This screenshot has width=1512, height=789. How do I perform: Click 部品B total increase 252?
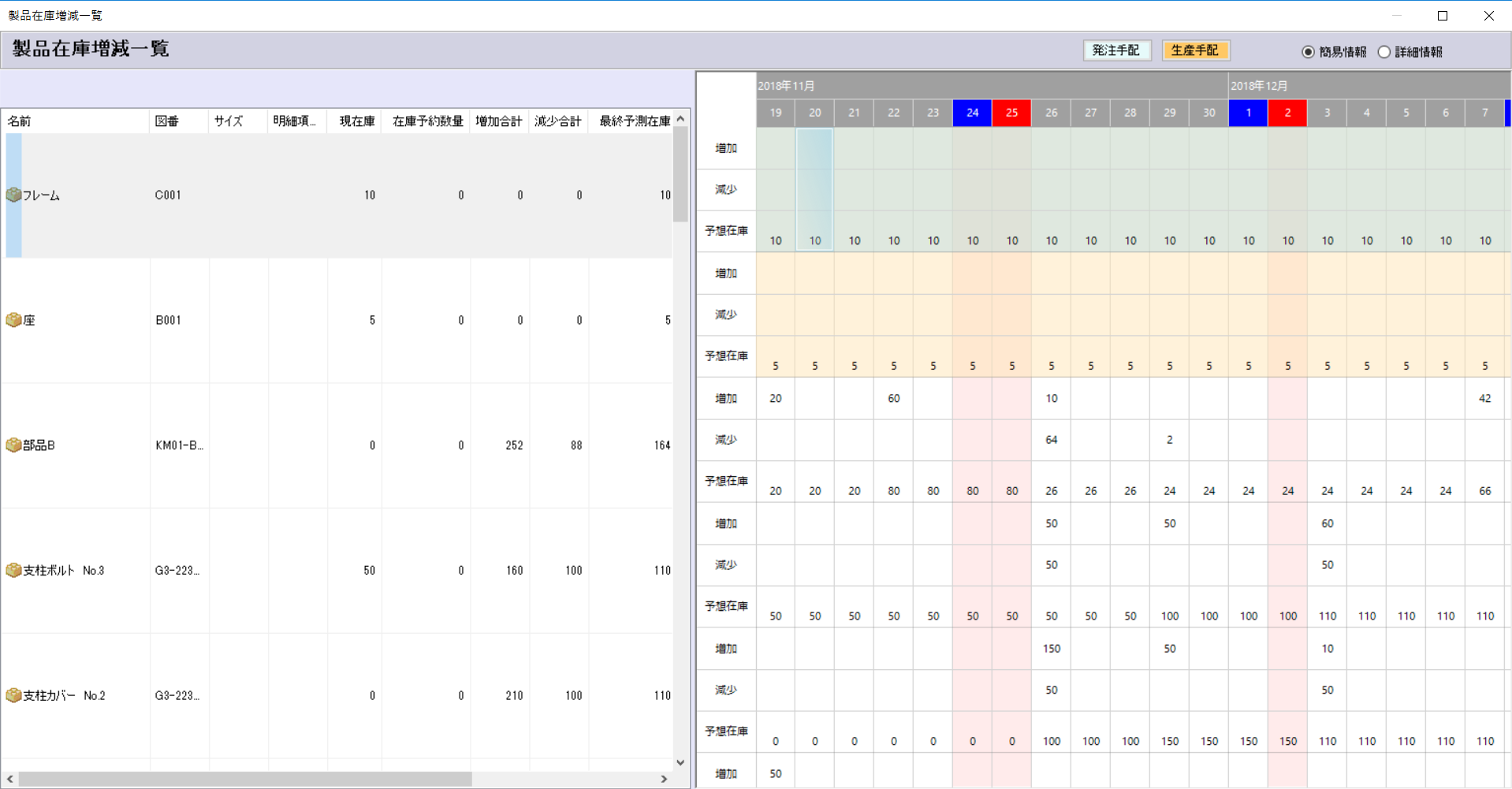coord(514,445)
